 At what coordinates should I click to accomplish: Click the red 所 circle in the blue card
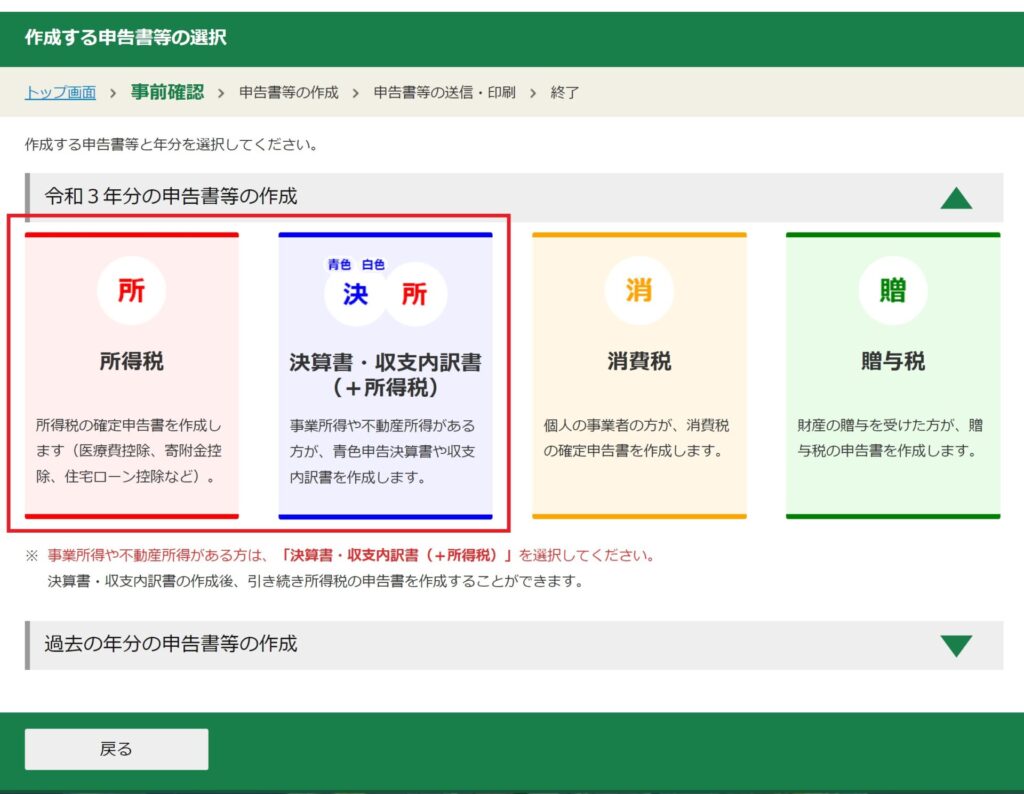coord(415,294)
